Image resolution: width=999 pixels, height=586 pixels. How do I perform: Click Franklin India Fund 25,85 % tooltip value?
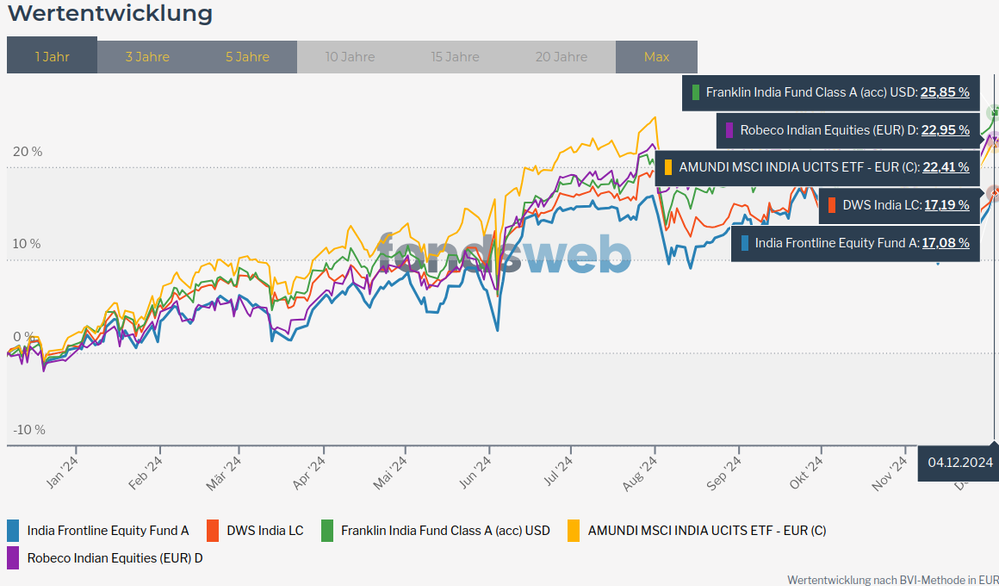pyautogui.click(x=944, y=92)
